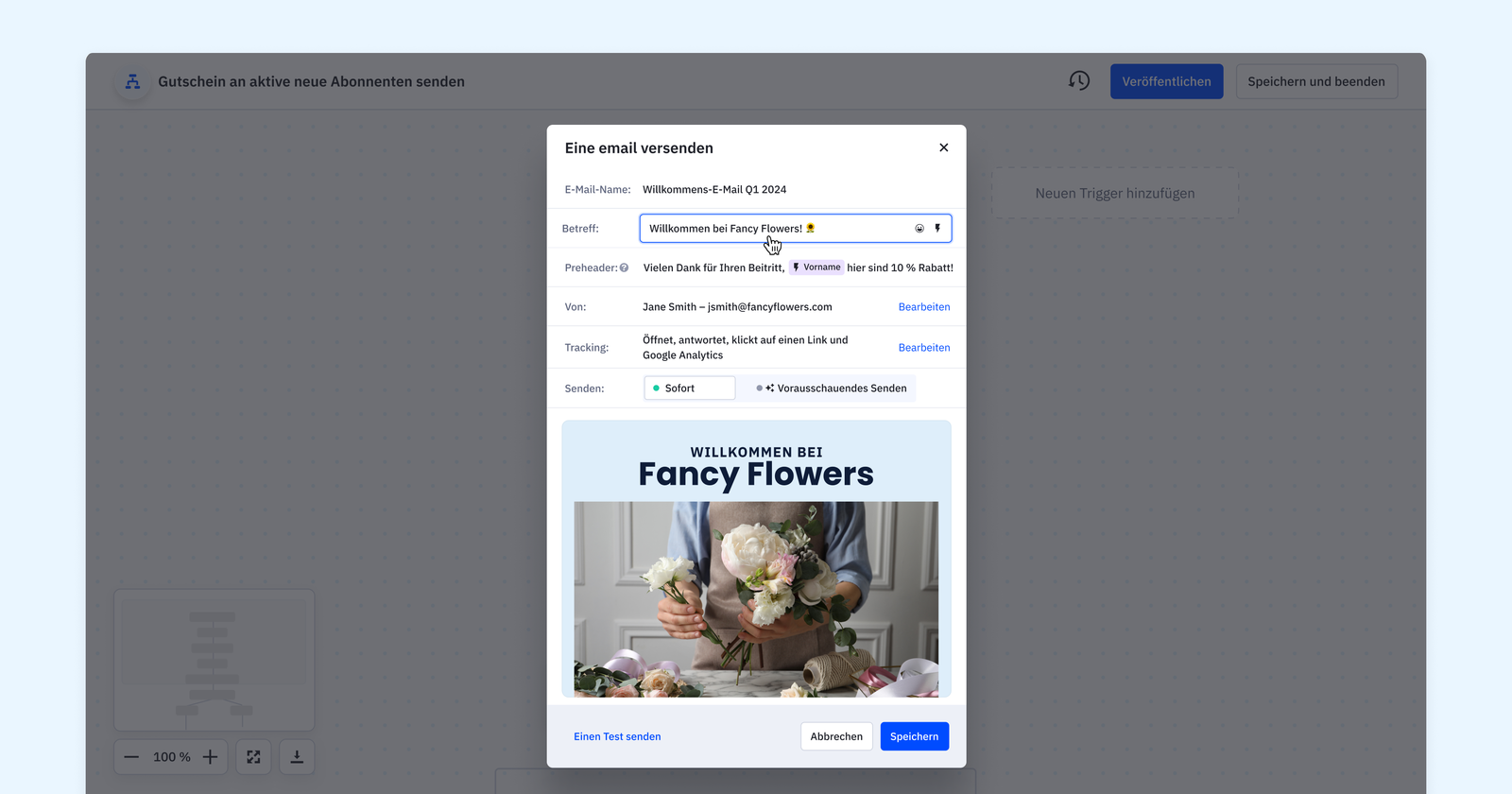
Task: Click the Preheader help question mark icon
Action: tap(624, 268)
